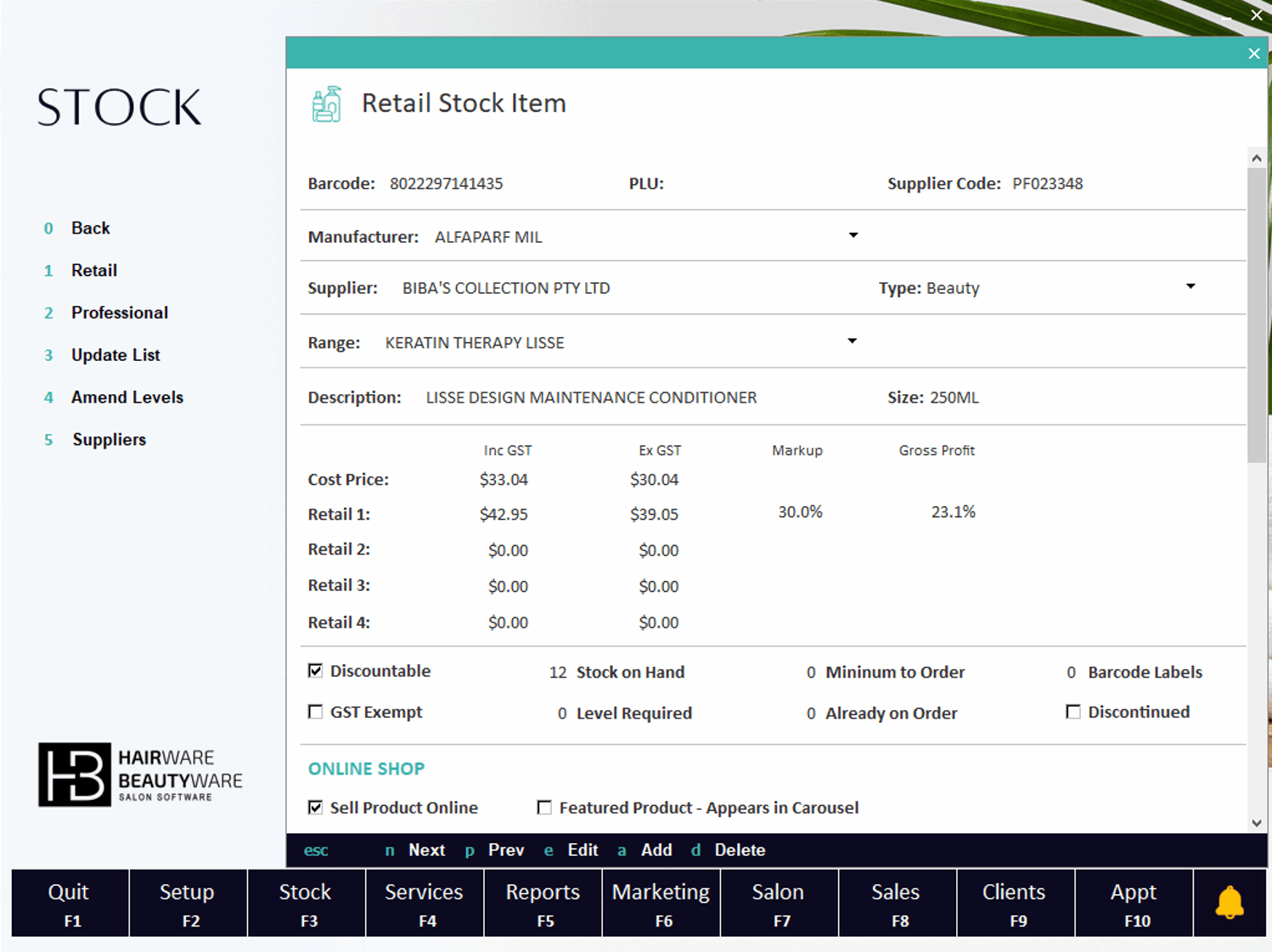Click the Mininum to Order value
Screen dimensions: 1272x952
point(811,673)
